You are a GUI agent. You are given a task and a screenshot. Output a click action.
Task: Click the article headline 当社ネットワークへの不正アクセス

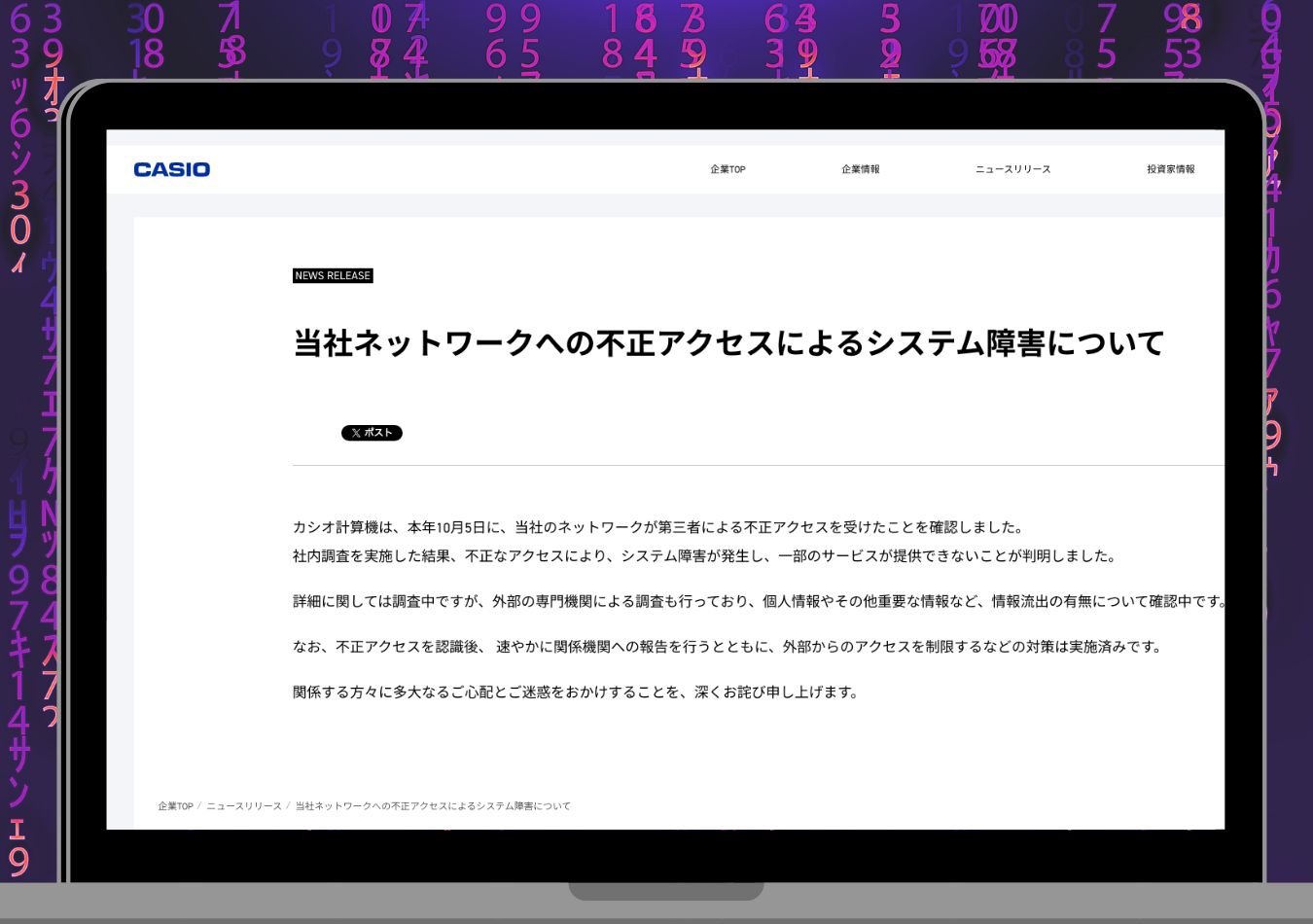tap(728, 343)
